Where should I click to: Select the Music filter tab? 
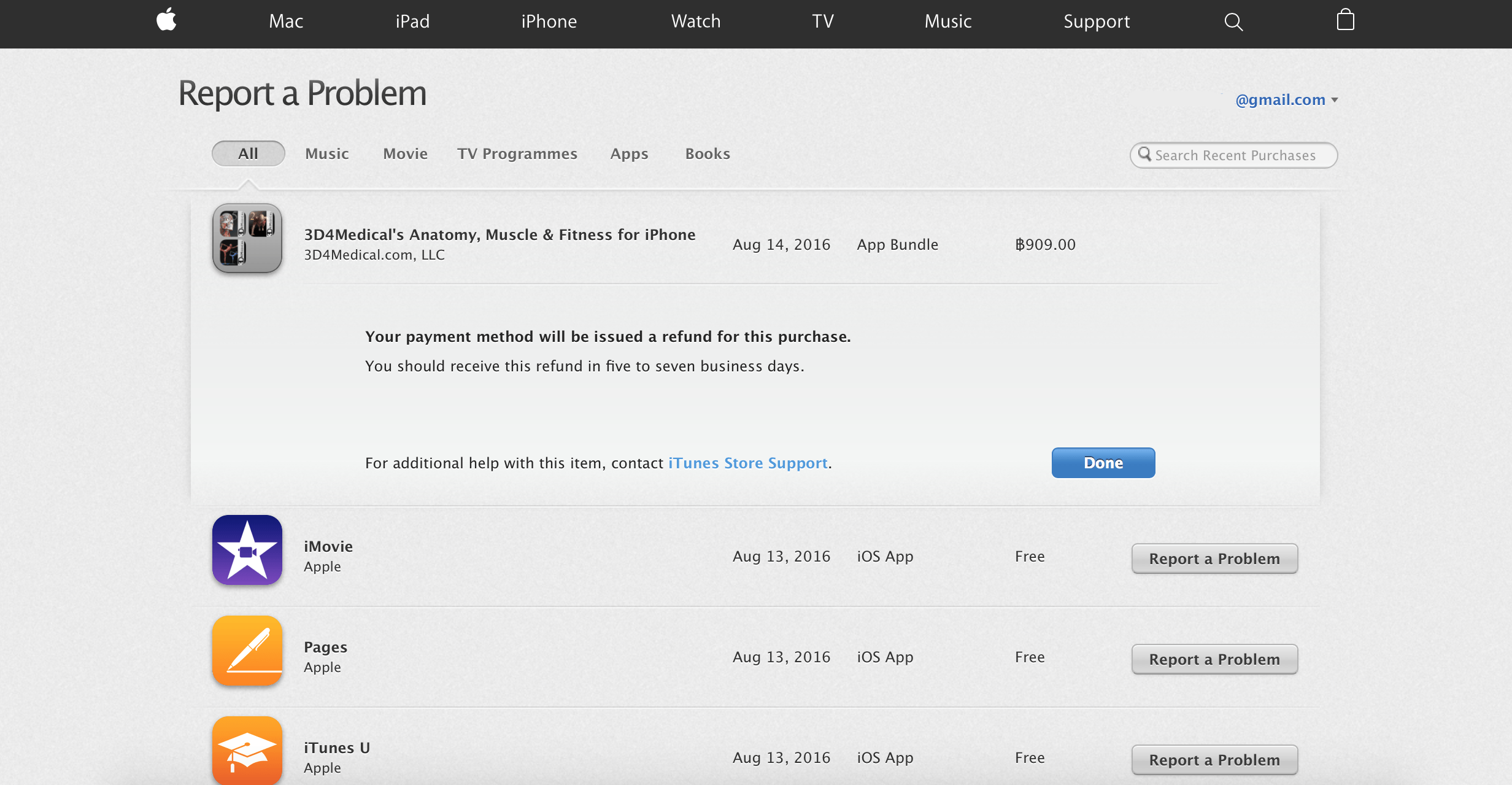pos(326,153)
